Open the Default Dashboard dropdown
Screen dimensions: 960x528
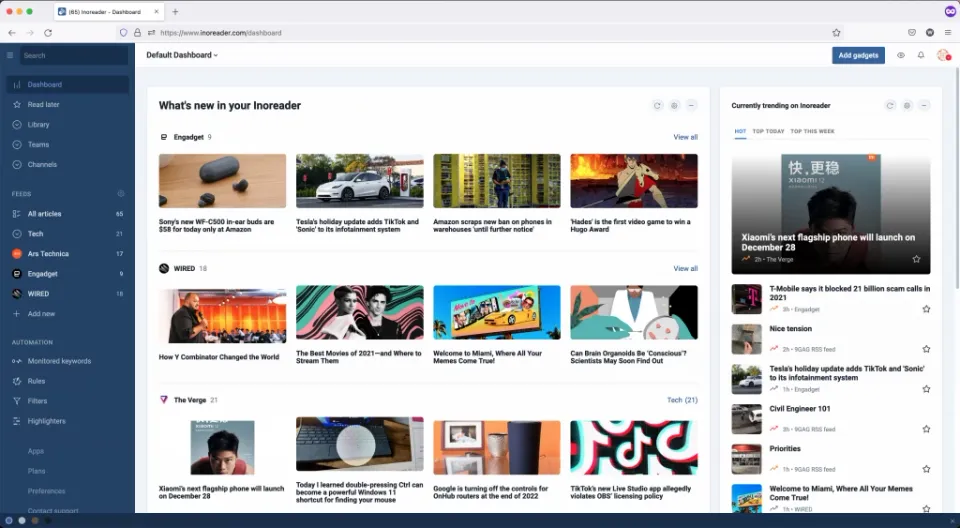(182, 55)
